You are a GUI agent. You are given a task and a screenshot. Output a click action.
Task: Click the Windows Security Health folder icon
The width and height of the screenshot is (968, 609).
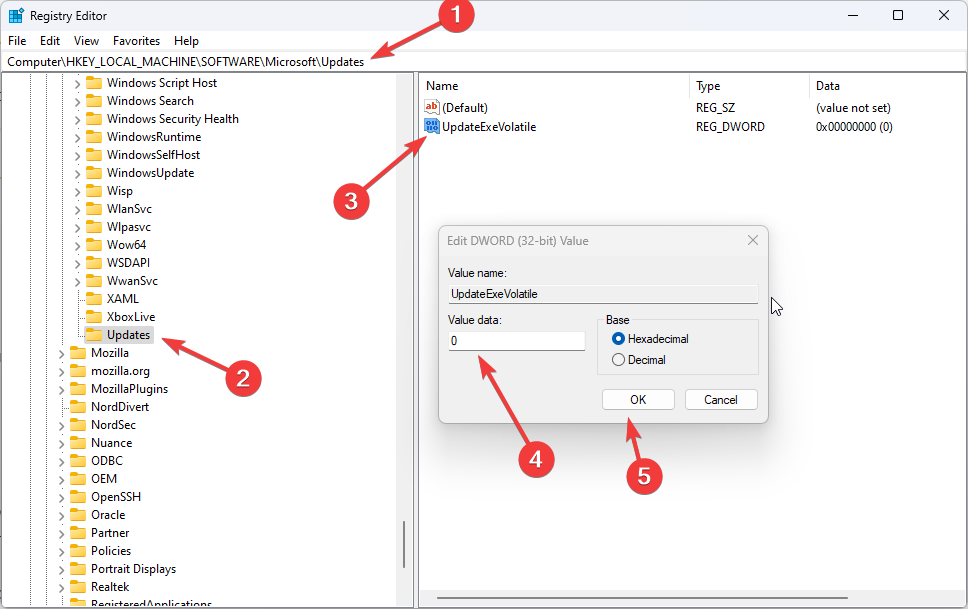click(x=94, y=119)
